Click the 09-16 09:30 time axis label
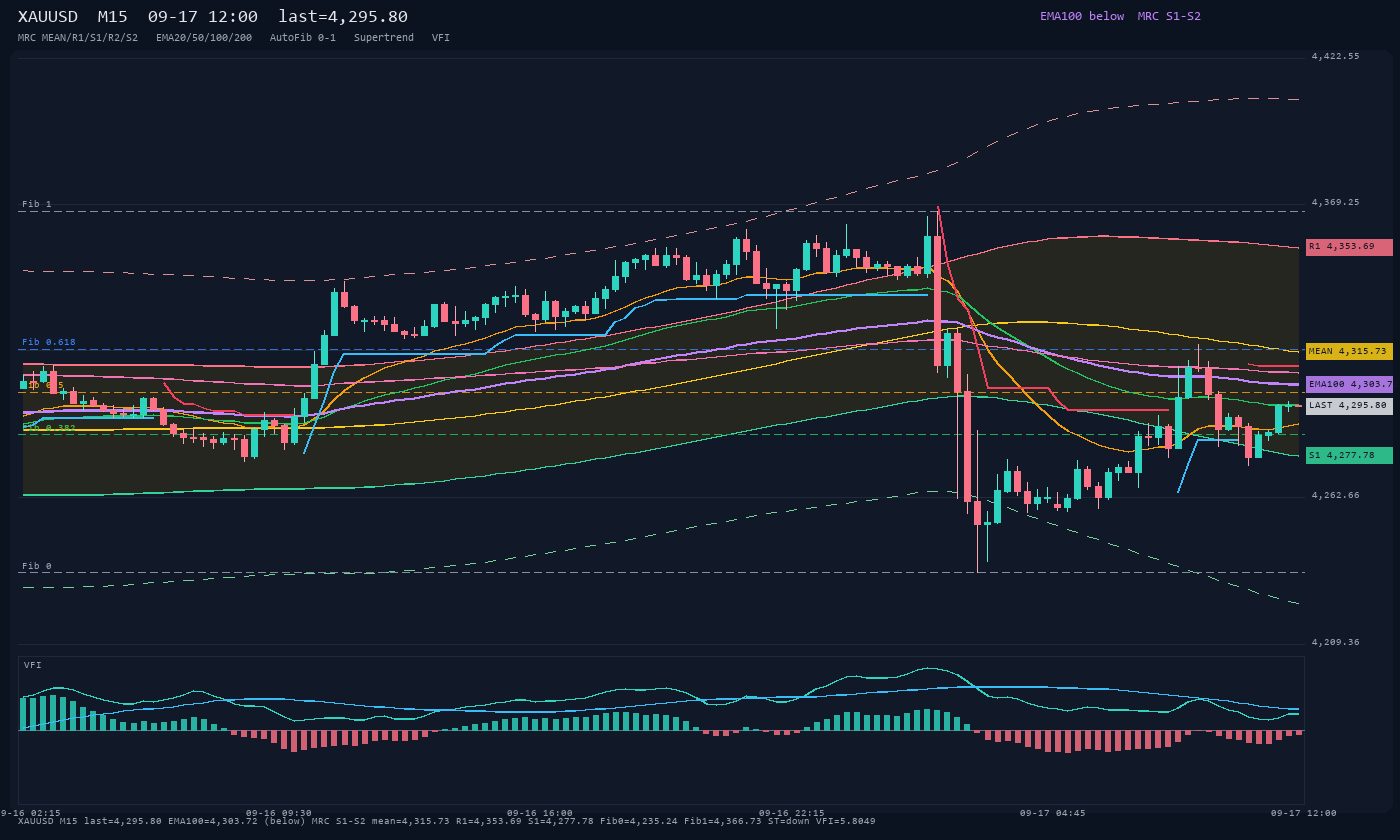 (279, 813)
